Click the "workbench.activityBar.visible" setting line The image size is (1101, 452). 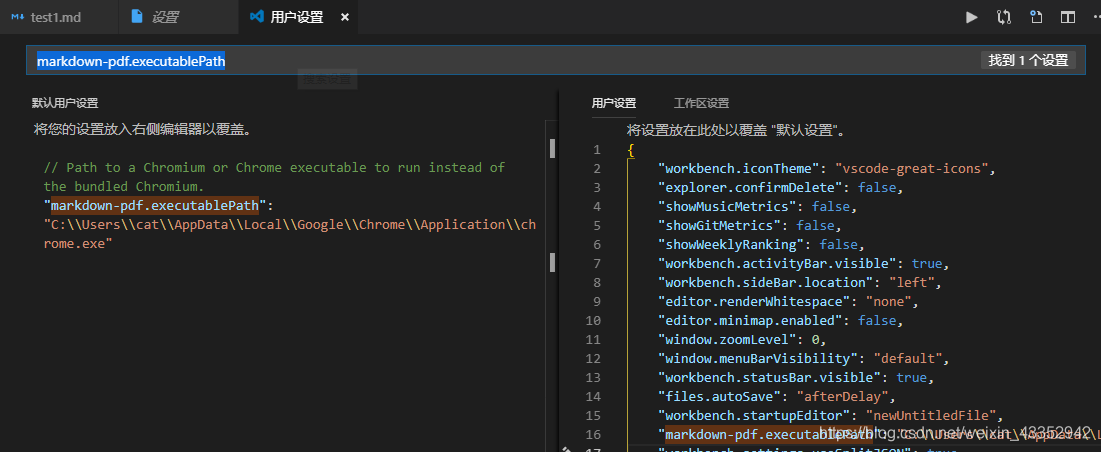coord(803,263)
